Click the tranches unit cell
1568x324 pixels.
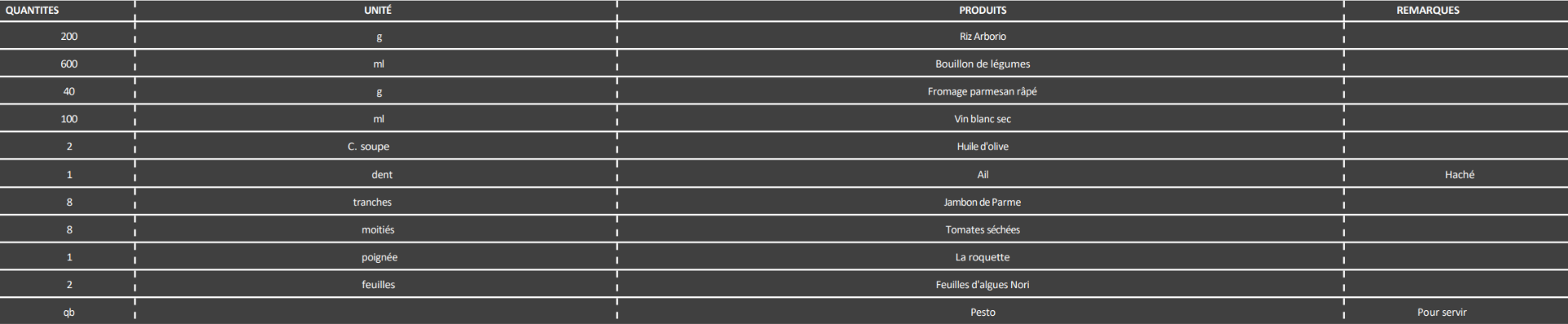click(372, 202)
